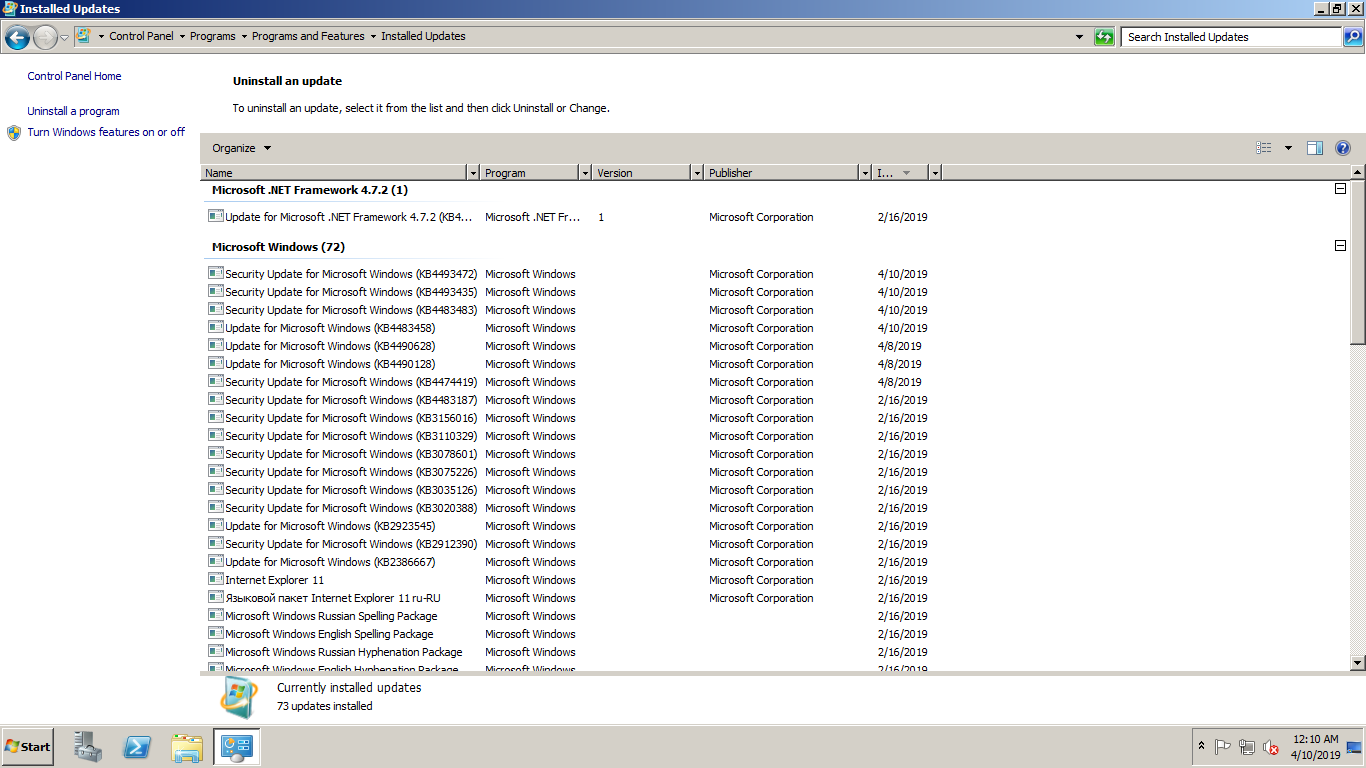Focus the Search Installed Updates field
Viewport: 1366px width, 768px height.
pyautogui.click(x=1231, y=37)
